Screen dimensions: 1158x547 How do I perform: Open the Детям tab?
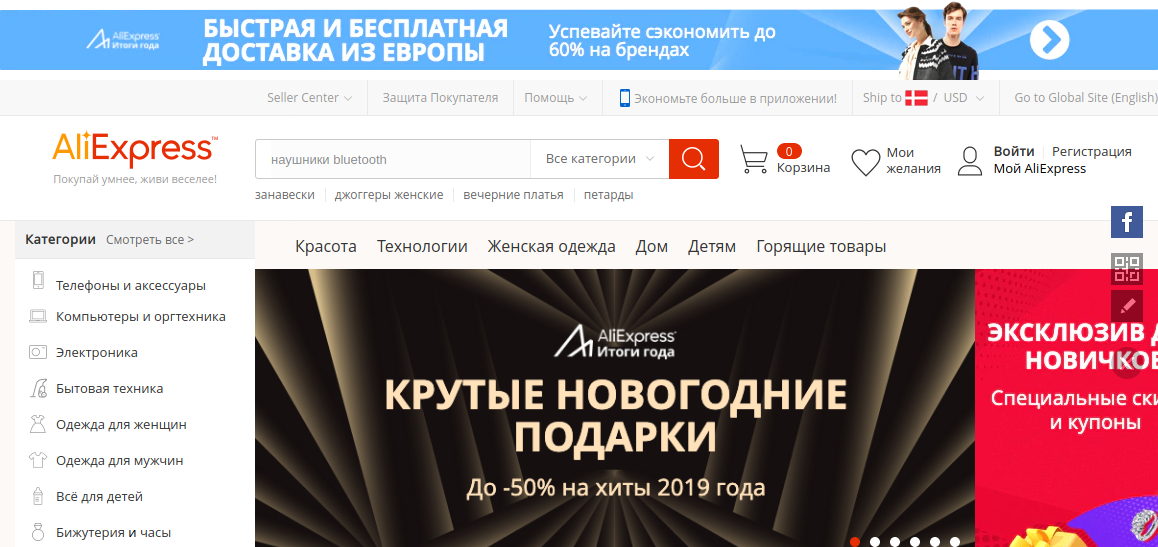pyautogui.click(x=712, y=247)
